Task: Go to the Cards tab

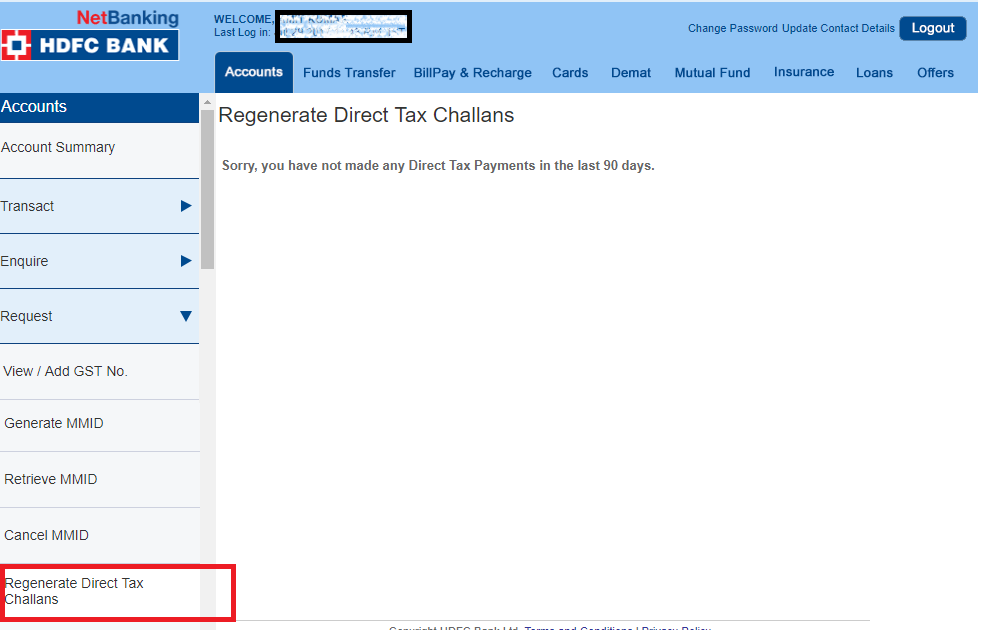Action: (x=570, y=73)
